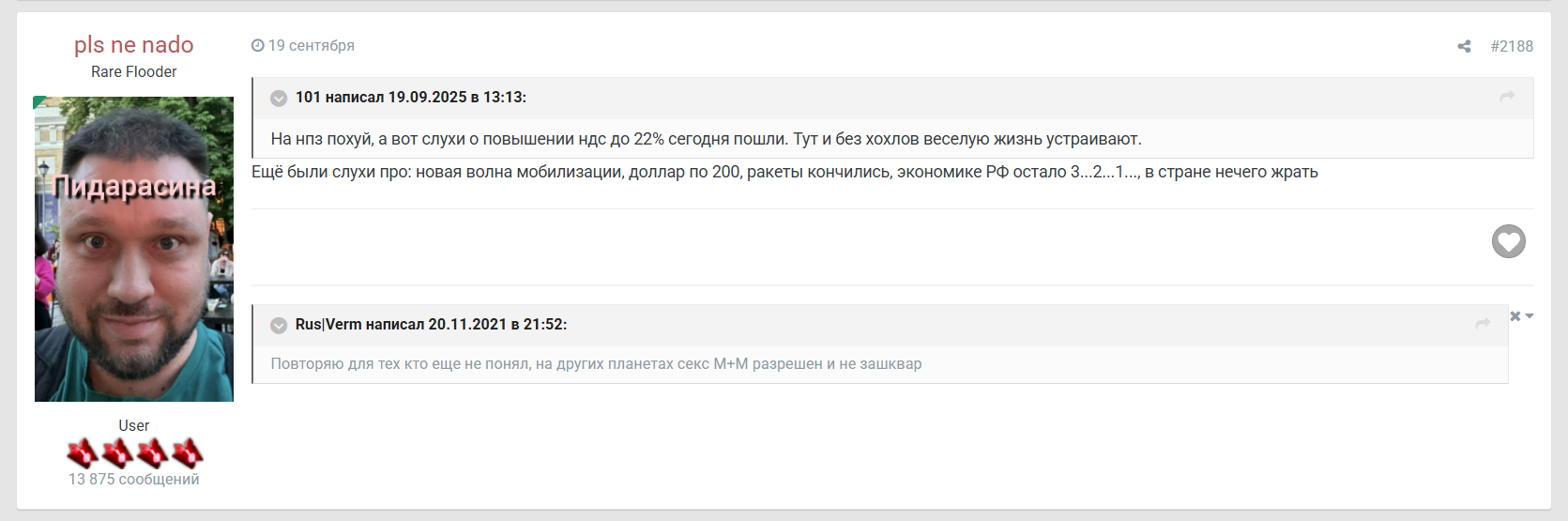This screenshot has height=521, width=1568.
Task: Open the signature options dropdown caret
Action: [x=1530, y=316]
